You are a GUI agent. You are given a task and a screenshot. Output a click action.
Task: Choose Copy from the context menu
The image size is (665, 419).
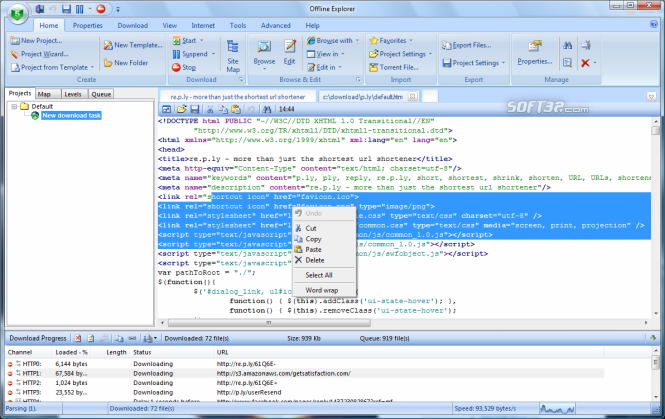(x=324, y=239)
